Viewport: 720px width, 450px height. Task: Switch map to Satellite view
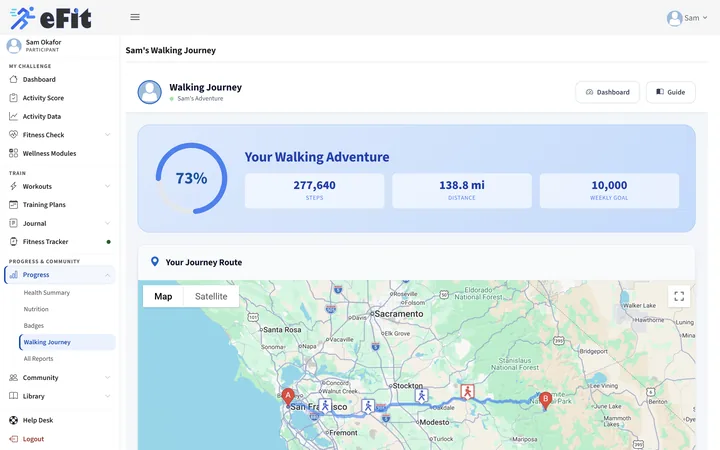(x=211, y=296)
